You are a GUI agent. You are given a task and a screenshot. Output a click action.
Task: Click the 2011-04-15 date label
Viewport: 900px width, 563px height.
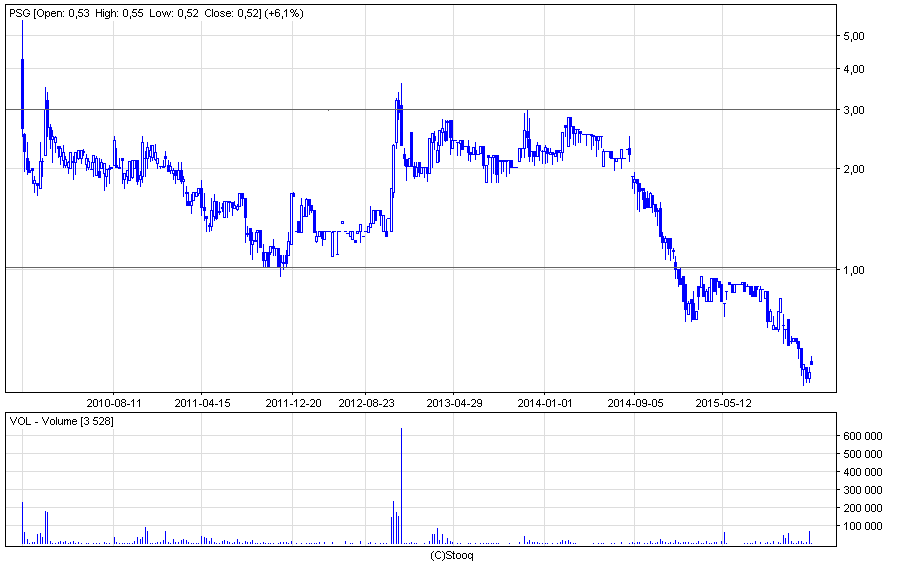tap(202, 403)
